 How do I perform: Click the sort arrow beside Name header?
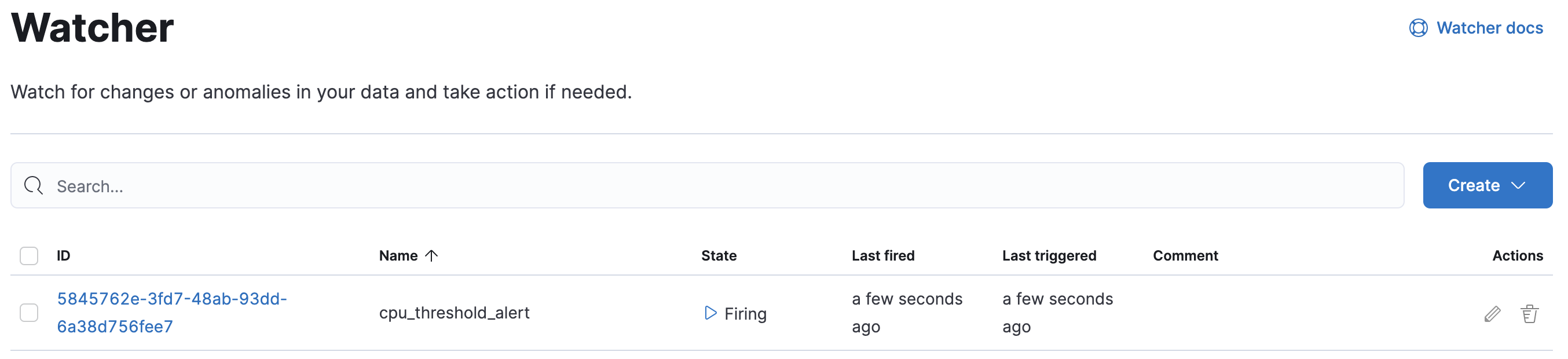[x=431, y=255]
